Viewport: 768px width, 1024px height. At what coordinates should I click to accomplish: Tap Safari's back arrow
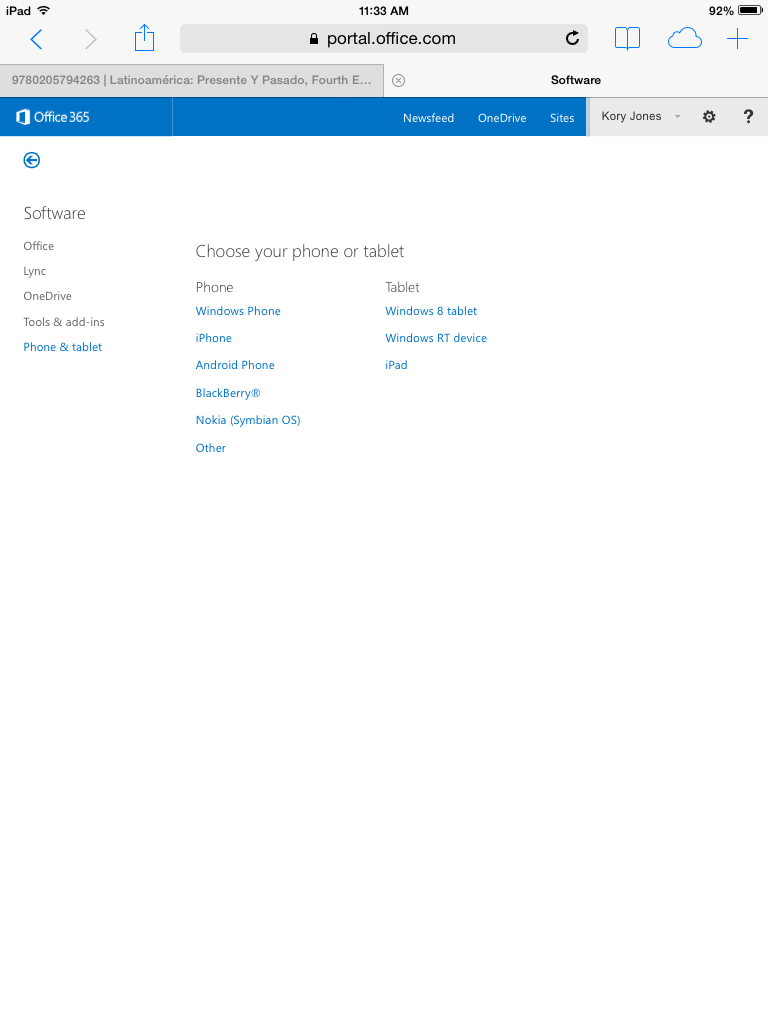[x=37, y=39]
